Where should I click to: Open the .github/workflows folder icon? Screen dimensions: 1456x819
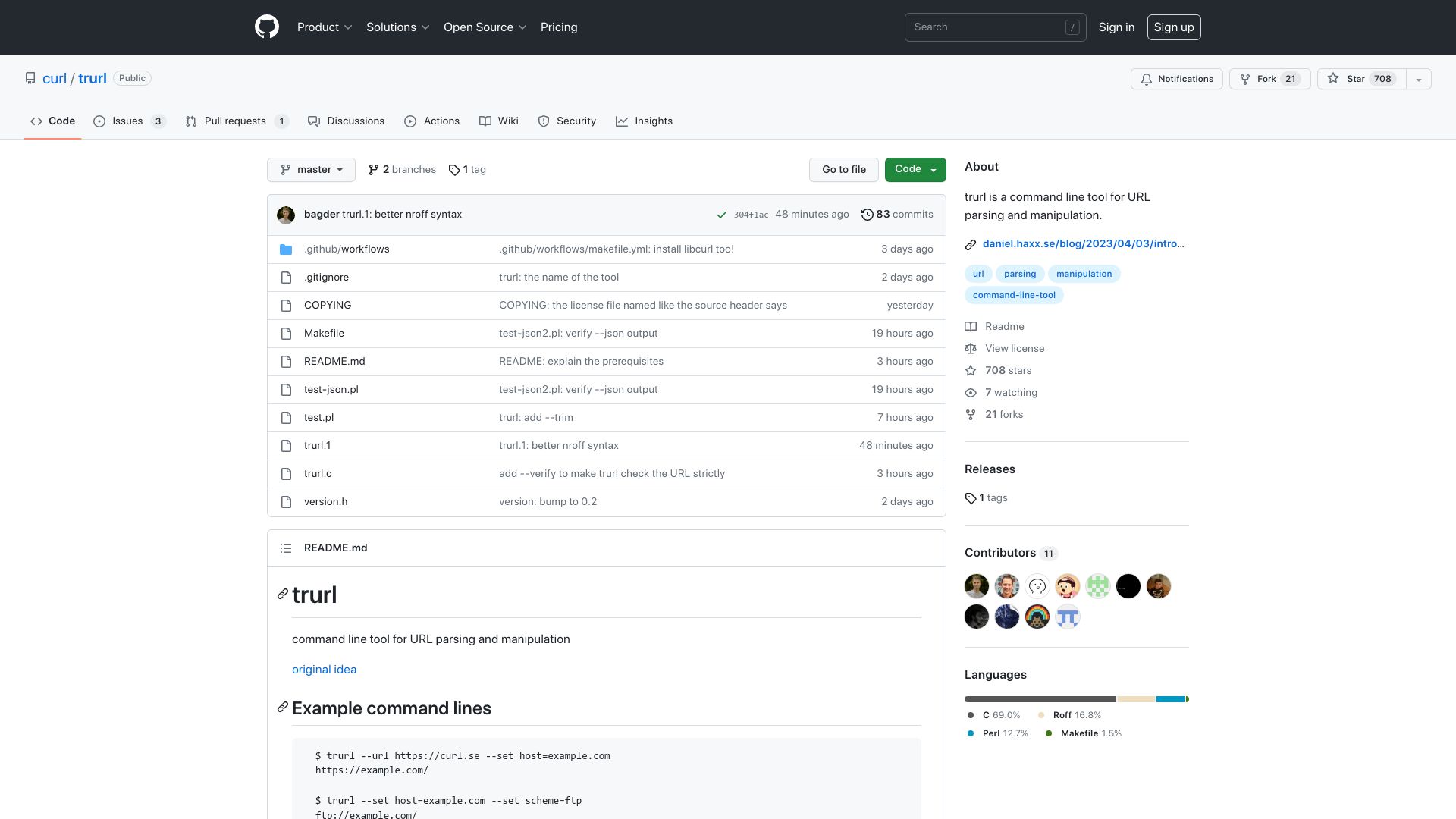(x=286, y=249)
